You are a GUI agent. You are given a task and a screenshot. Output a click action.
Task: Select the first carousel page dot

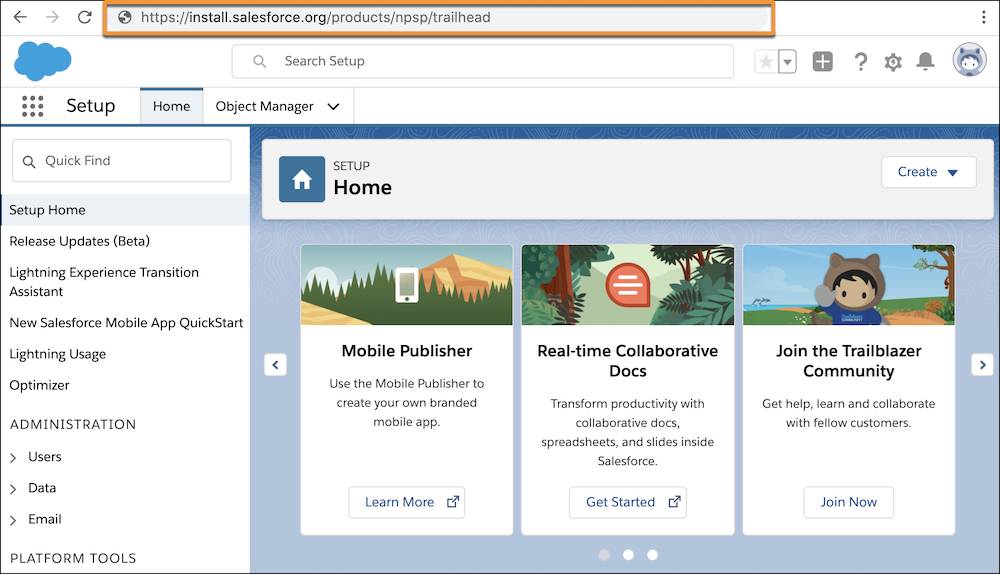click(x=604, y=555)
